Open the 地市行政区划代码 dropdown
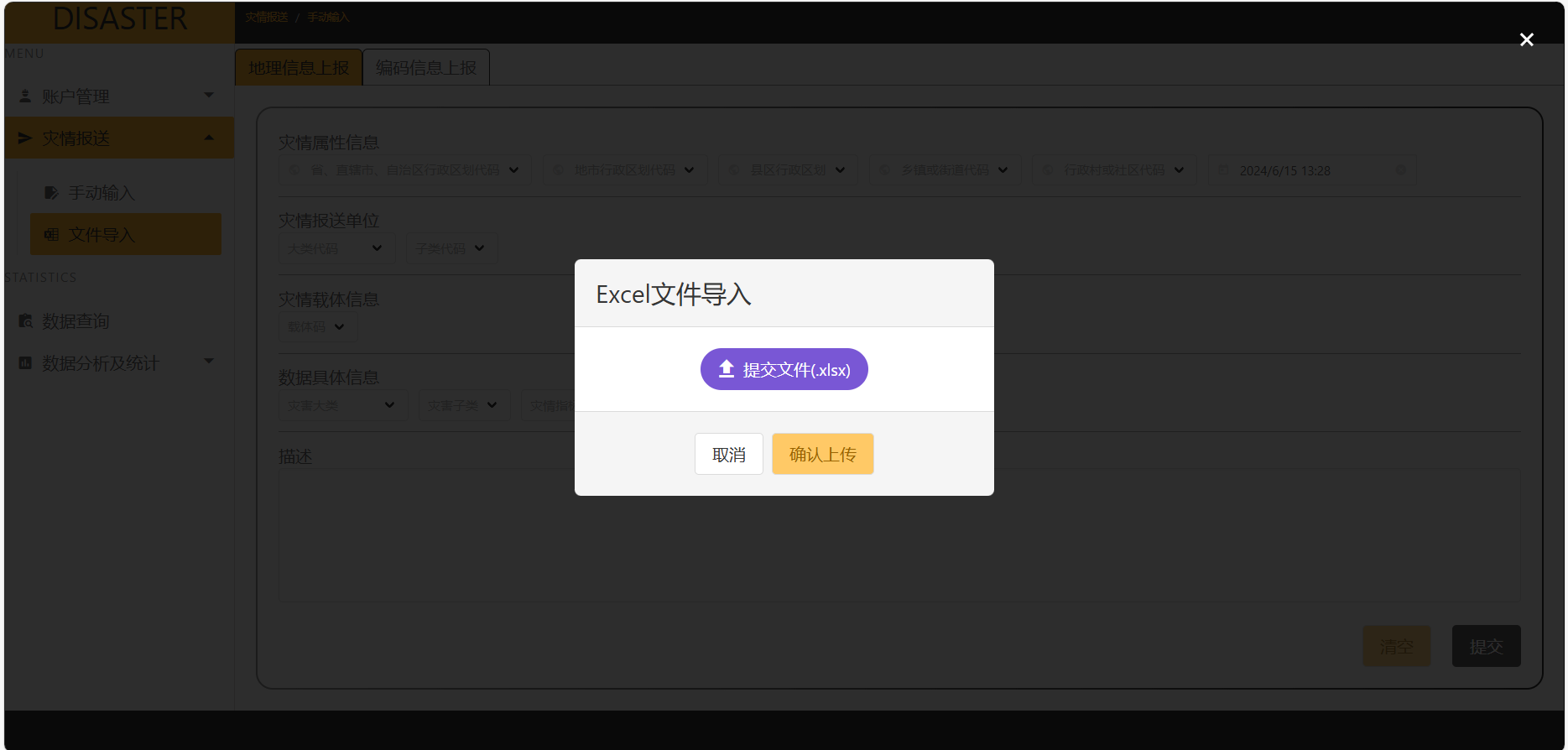 (624, 169)
